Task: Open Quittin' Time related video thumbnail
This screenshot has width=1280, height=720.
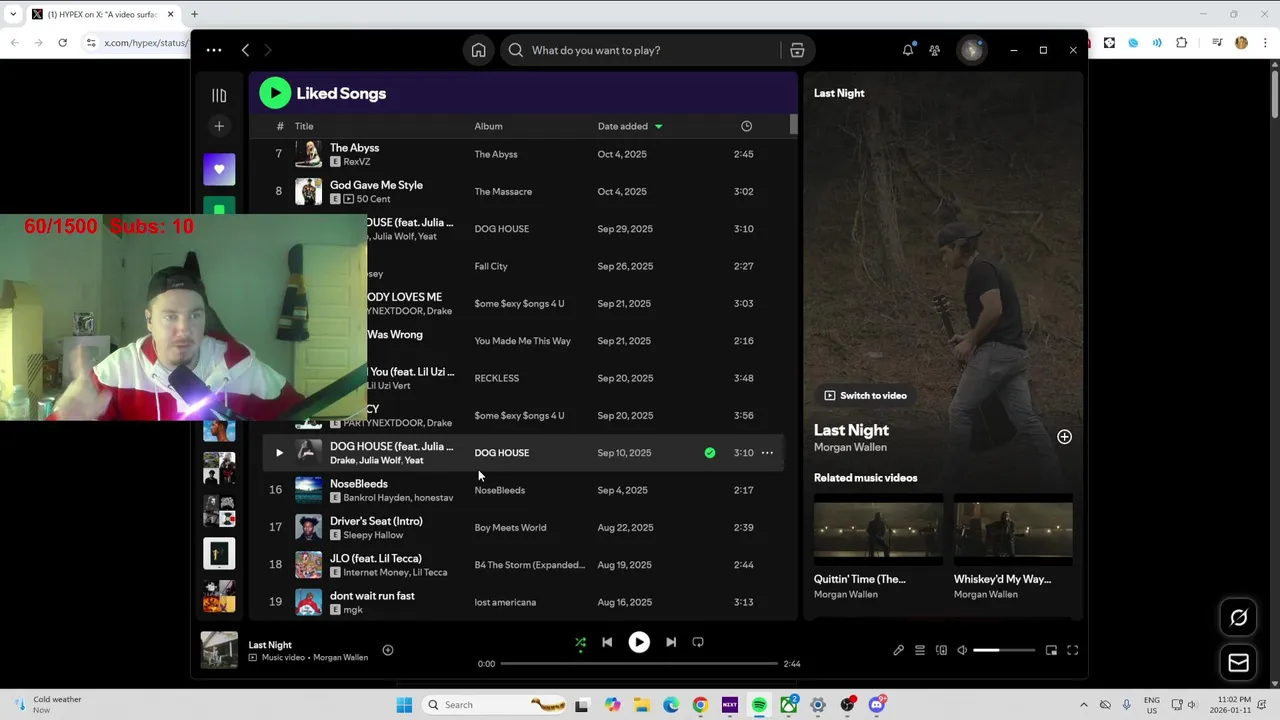Action: [x=878, y=529]
